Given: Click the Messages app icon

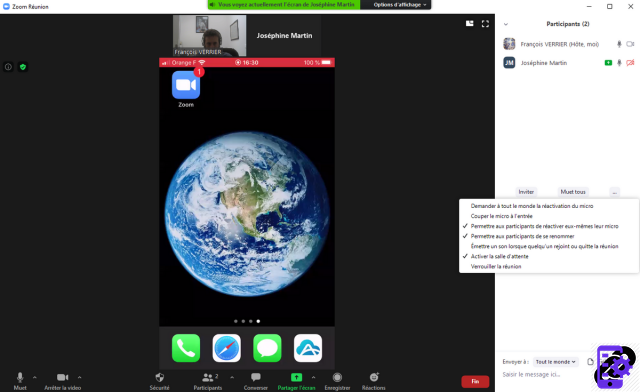Looking at the screenshot, I should [x=267, y=348].
